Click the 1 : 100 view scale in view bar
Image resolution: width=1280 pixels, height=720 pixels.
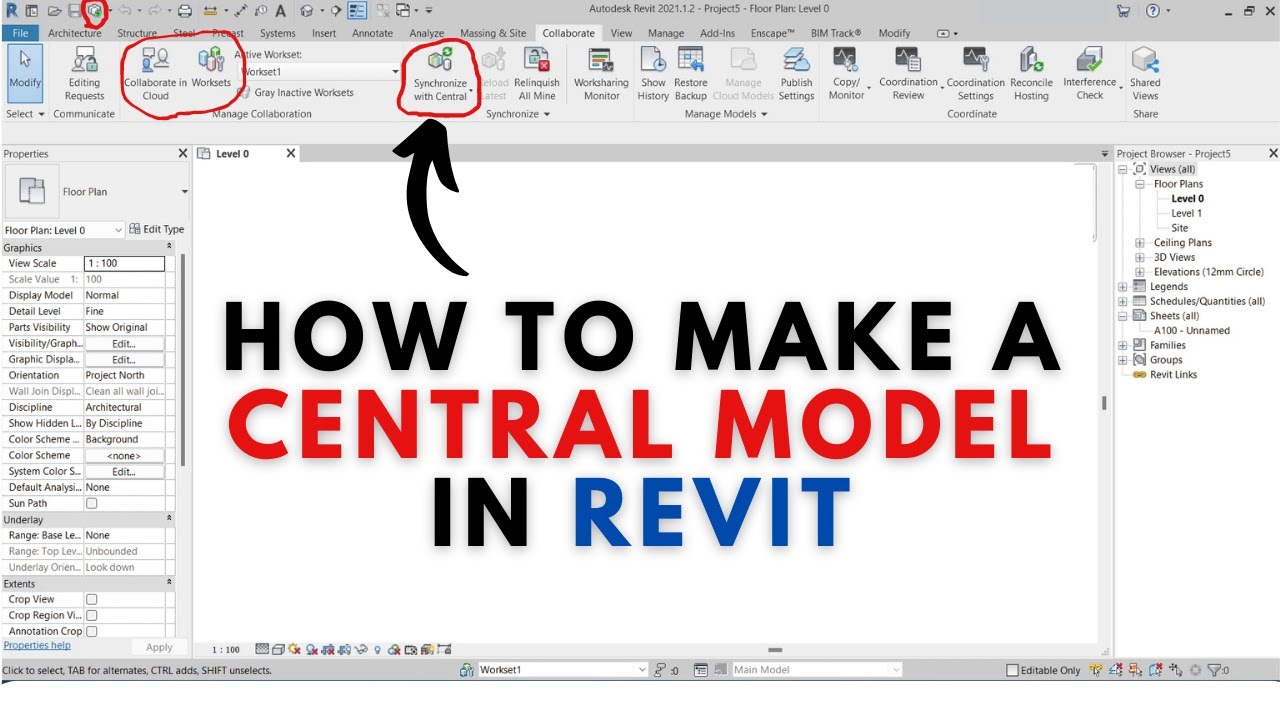(227, 650)
